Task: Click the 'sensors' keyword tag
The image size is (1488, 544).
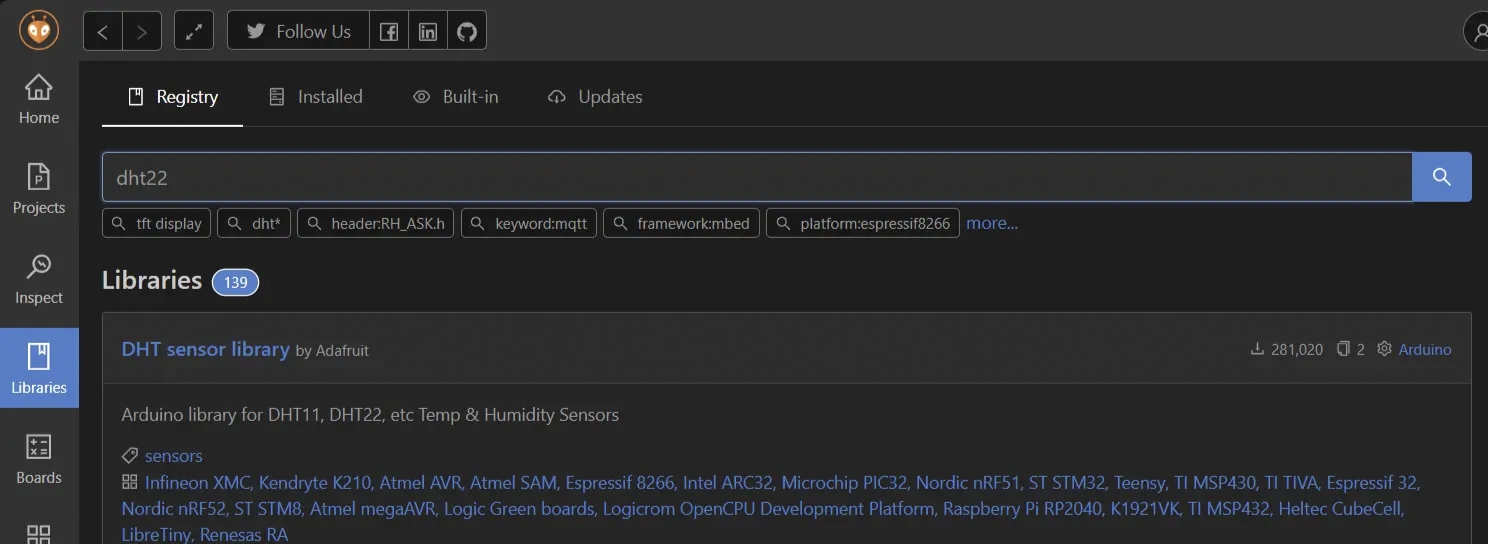Action: 174,456
